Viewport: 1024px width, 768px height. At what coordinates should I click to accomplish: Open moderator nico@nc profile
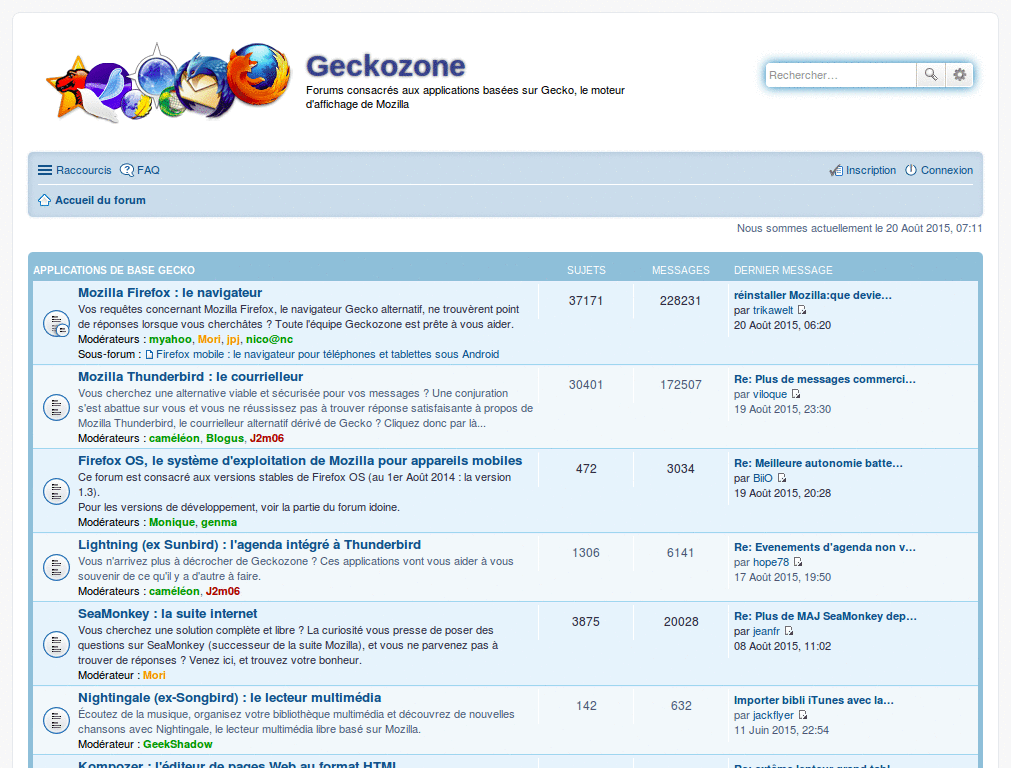tap(270, 340)
